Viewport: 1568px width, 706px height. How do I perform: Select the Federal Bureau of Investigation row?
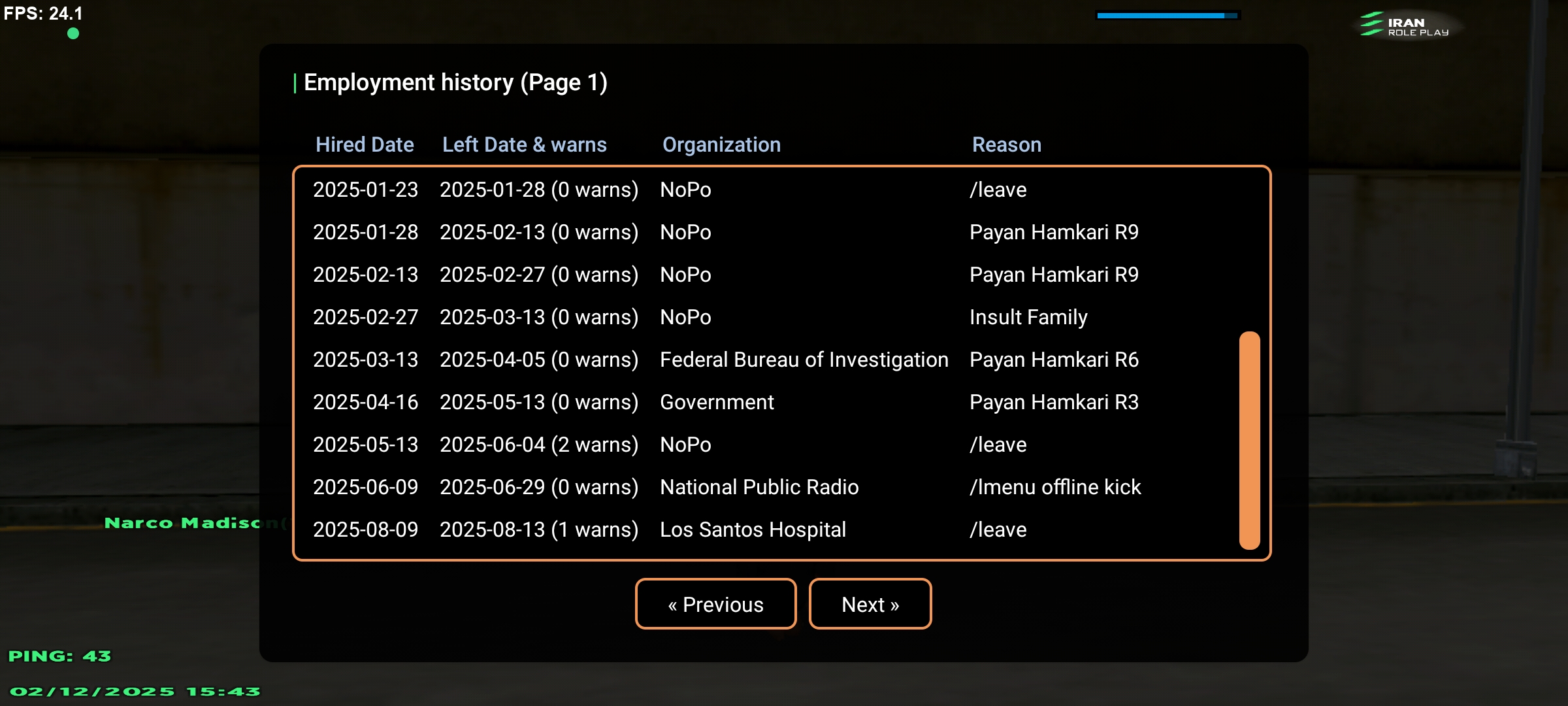804,360
